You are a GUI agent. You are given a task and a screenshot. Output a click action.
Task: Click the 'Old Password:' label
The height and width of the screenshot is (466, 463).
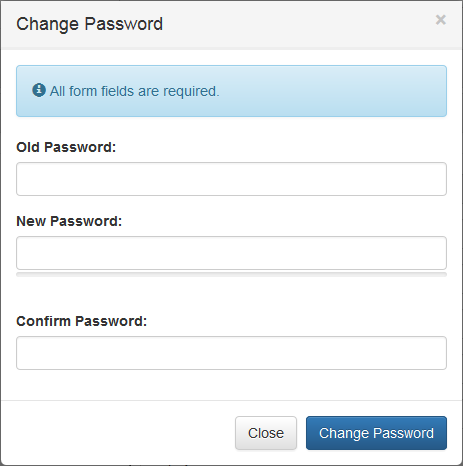pyautogui.click(x=66, y=147)
